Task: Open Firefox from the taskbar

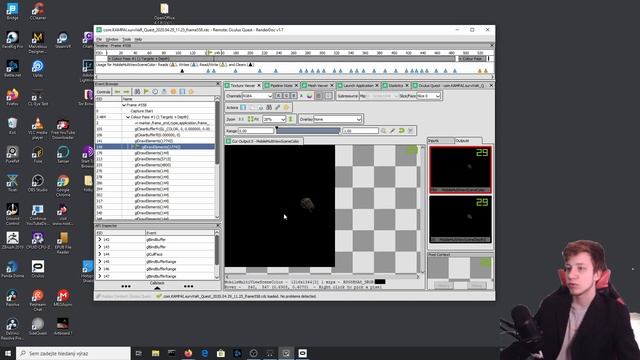Action: click(x=188, y=353)
